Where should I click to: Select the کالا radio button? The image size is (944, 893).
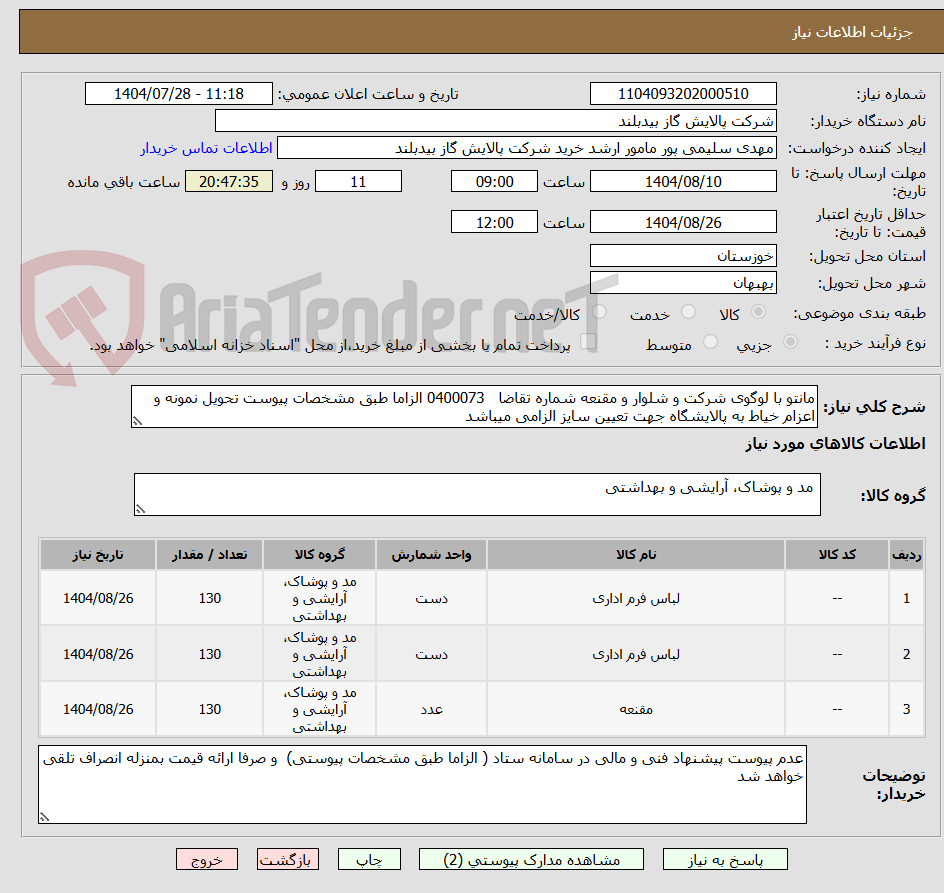tap(758, 311)
